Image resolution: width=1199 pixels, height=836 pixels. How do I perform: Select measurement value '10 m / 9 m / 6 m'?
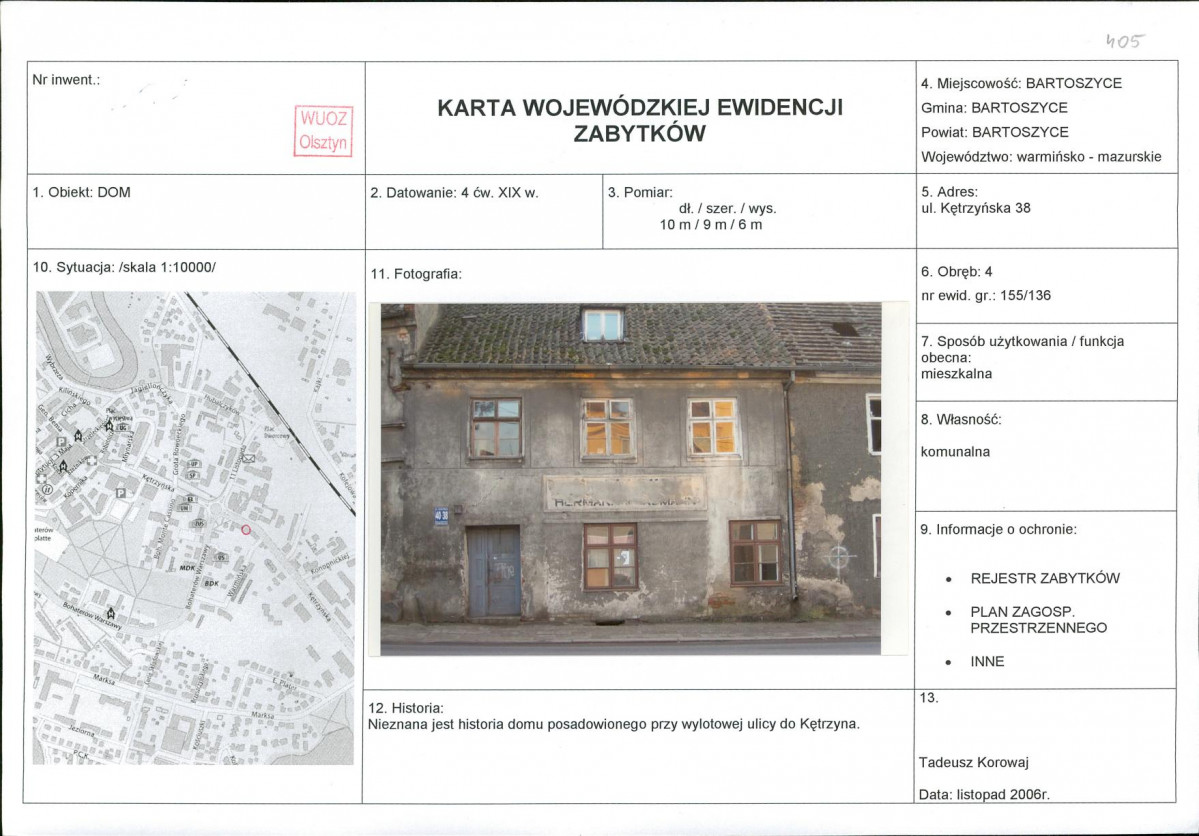click(711, 225)
